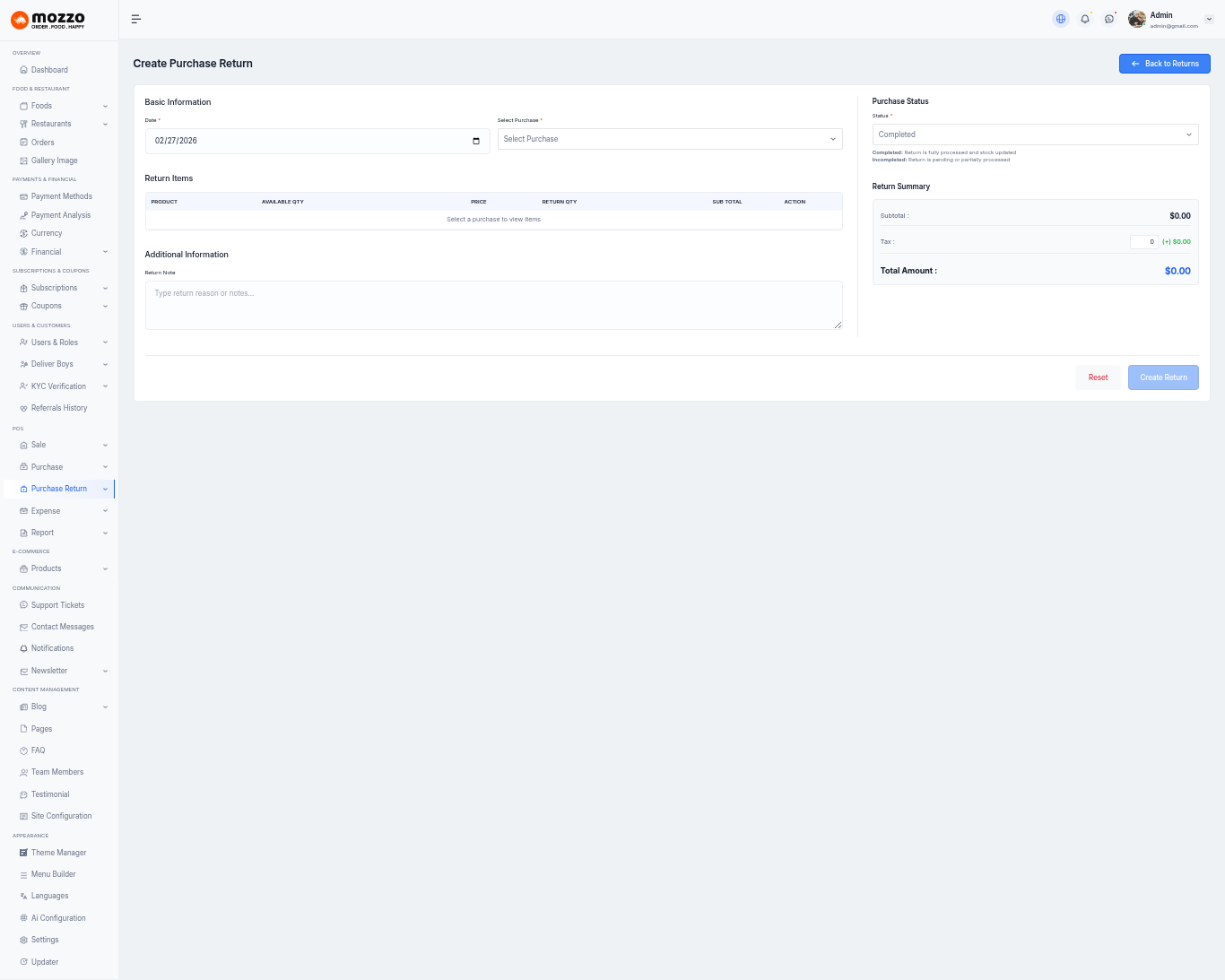Open Theme Manager in the sidebar
This screenshot has height=980, width=1225.
[x=58, y=853]
